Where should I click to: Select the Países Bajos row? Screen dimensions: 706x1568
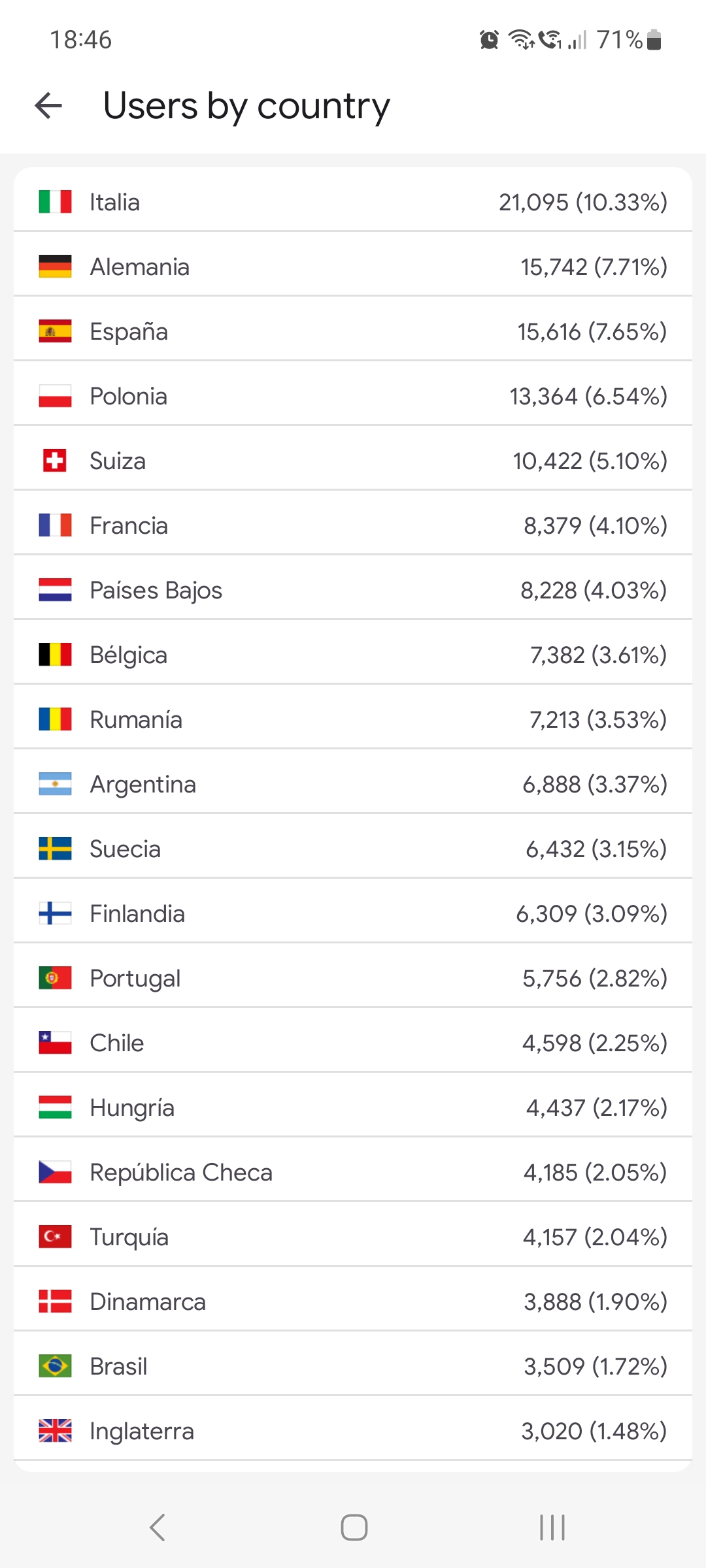(353, 590)
